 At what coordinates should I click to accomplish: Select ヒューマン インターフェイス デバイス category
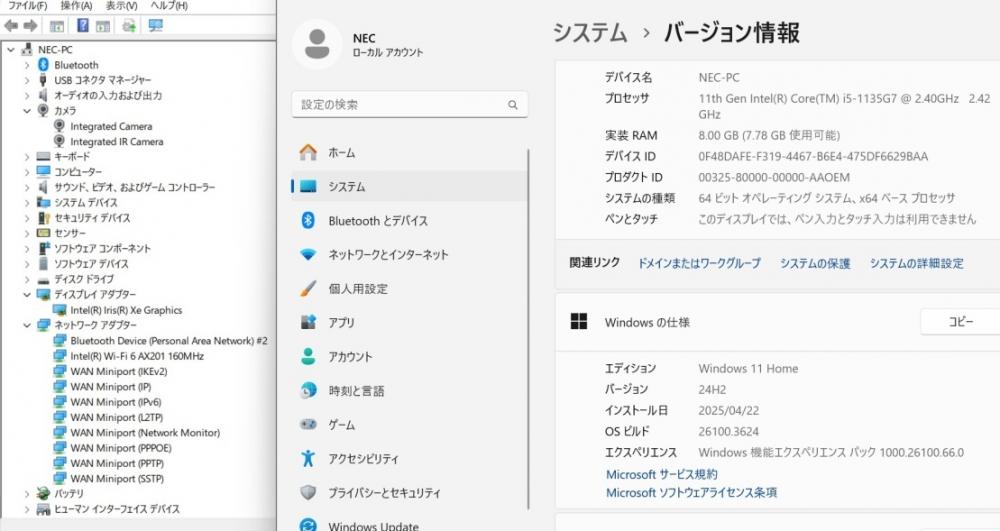point(117,509)
